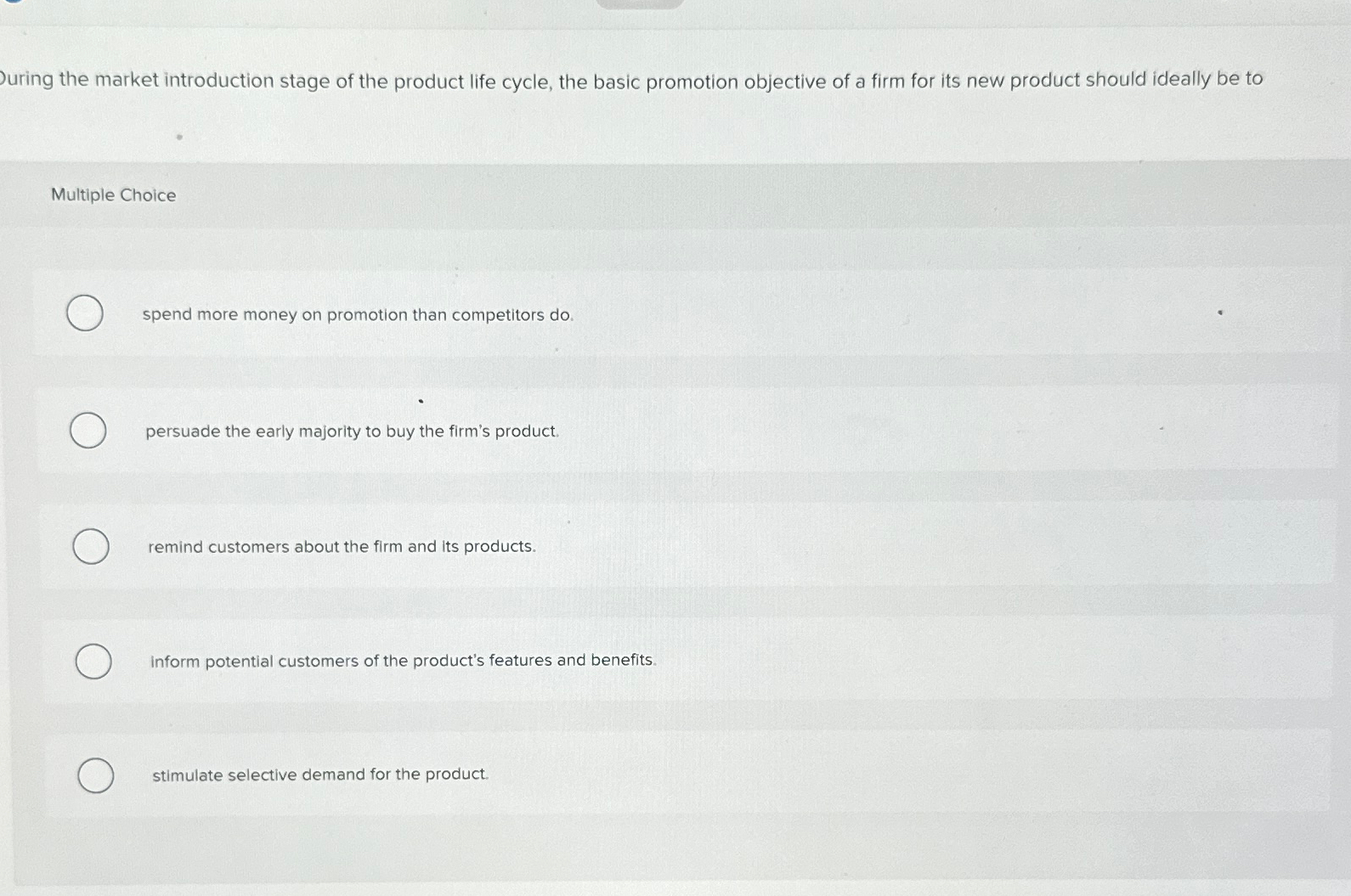Select radio button for "spend more money on promotion"
Screen dimensions: 1351x896
coord(84,314)
